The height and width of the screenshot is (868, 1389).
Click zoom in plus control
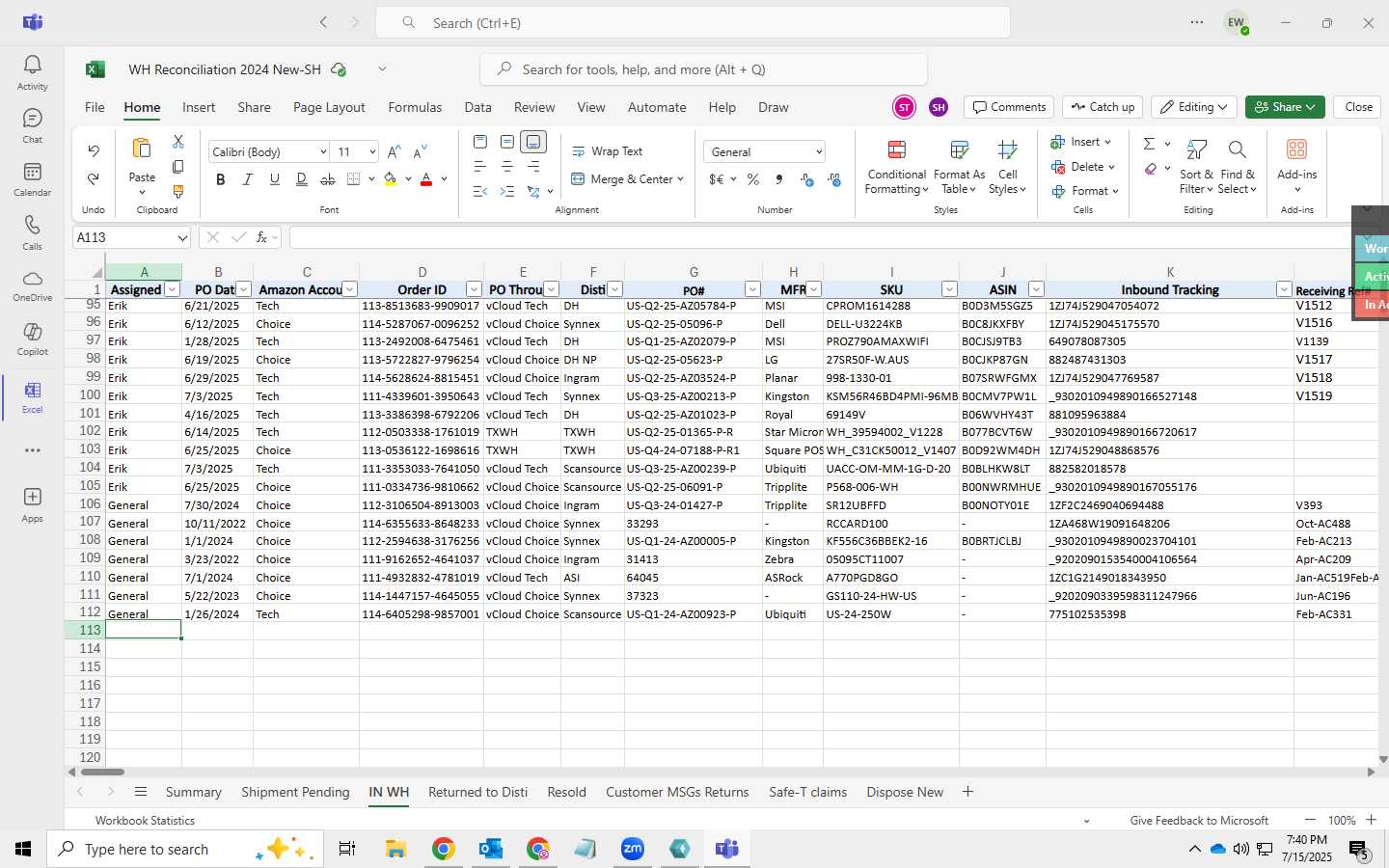coord(1371,820)
